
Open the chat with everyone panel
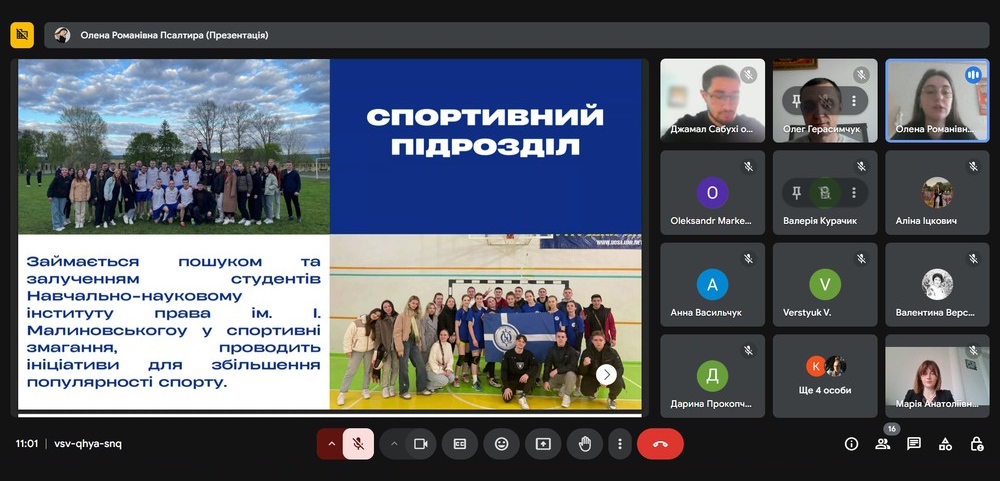click(x=913, y=444)
